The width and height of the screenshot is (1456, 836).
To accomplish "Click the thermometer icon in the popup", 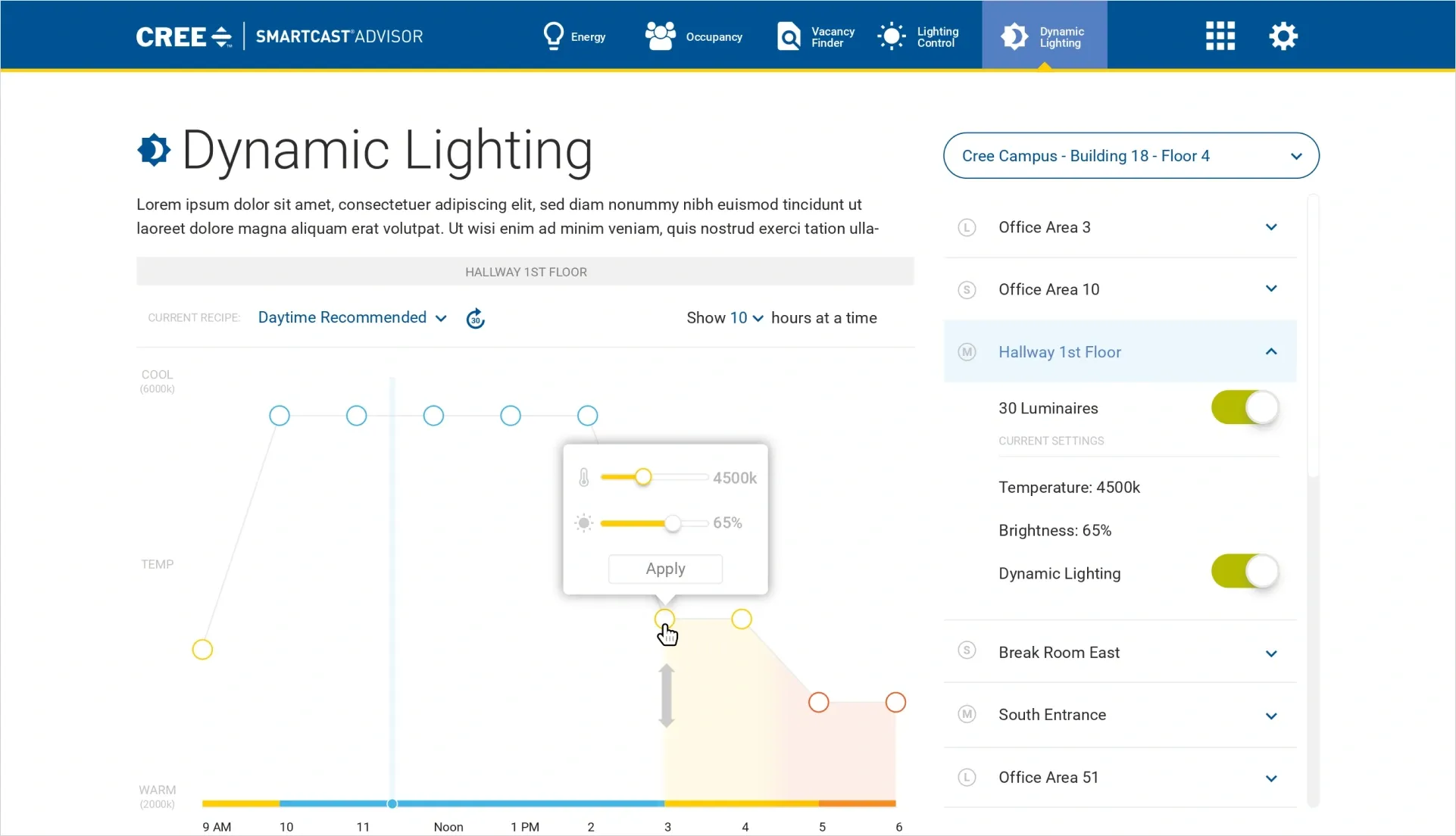I will tap(583, 477).
